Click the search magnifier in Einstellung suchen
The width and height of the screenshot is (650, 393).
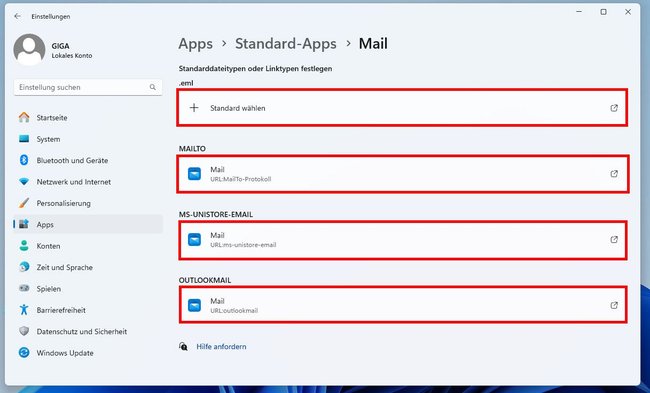click(153, 87)
